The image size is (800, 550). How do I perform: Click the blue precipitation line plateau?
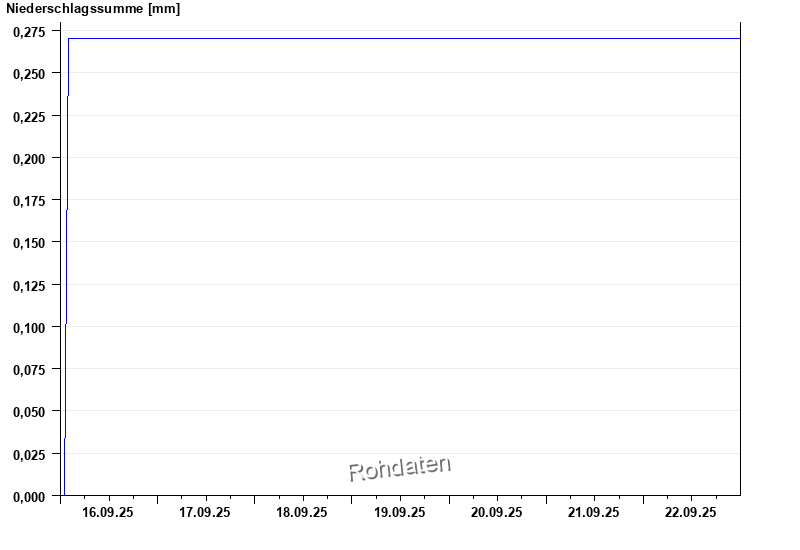[404, 38]
